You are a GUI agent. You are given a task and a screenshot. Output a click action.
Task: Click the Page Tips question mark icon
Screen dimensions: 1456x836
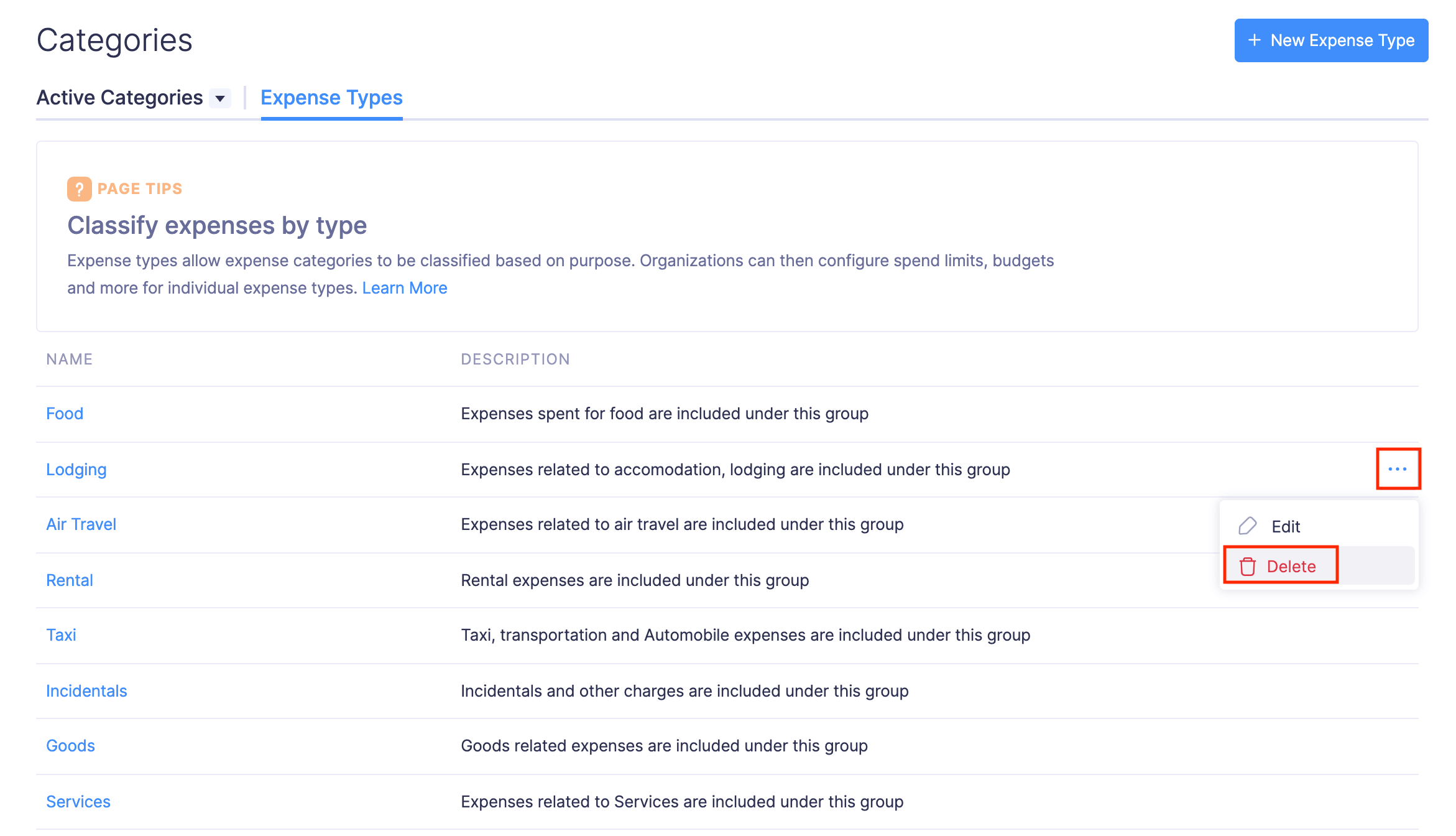[80, 188]
